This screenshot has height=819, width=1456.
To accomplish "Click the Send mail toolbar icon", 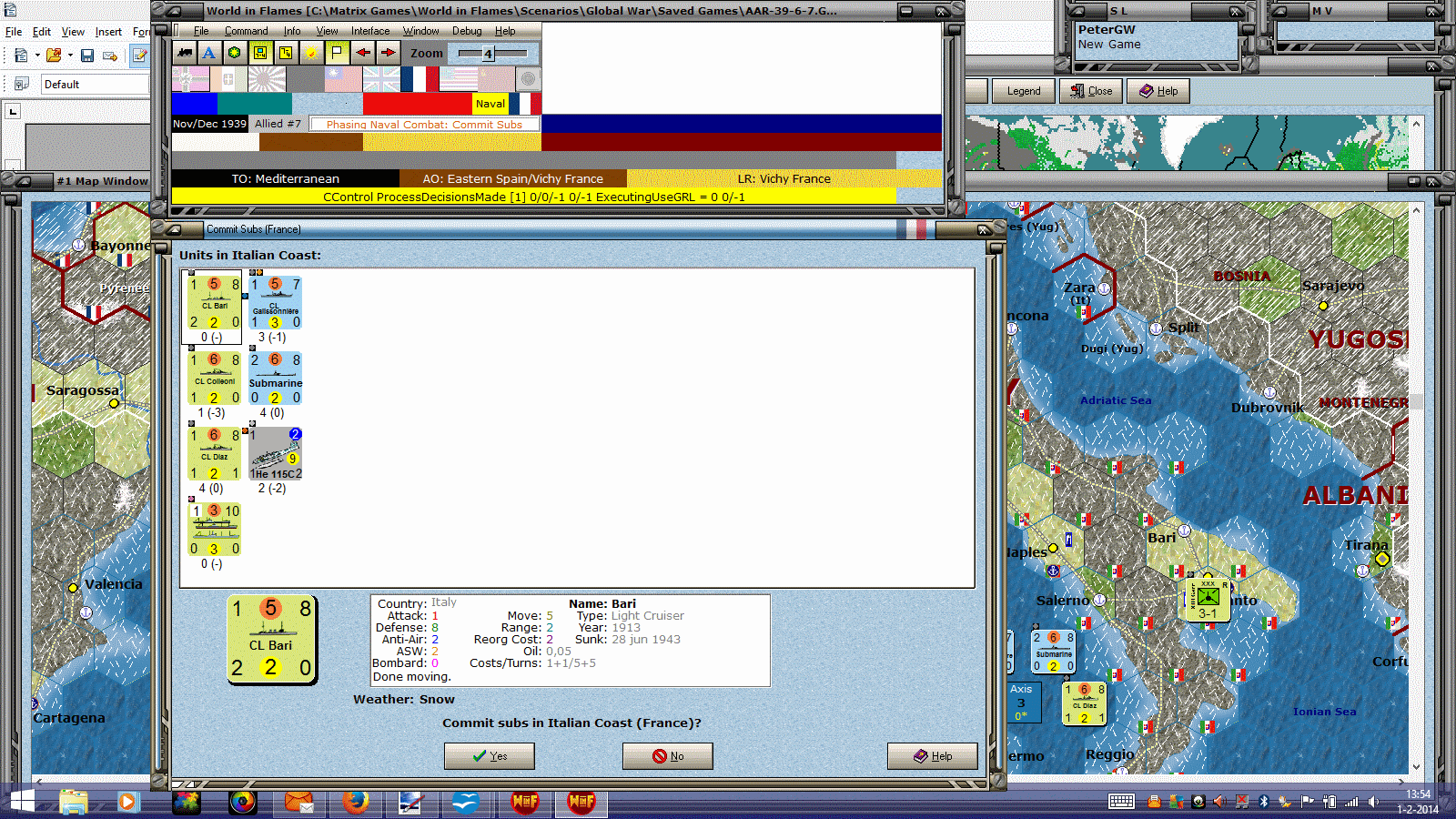I will pos(110,56).
